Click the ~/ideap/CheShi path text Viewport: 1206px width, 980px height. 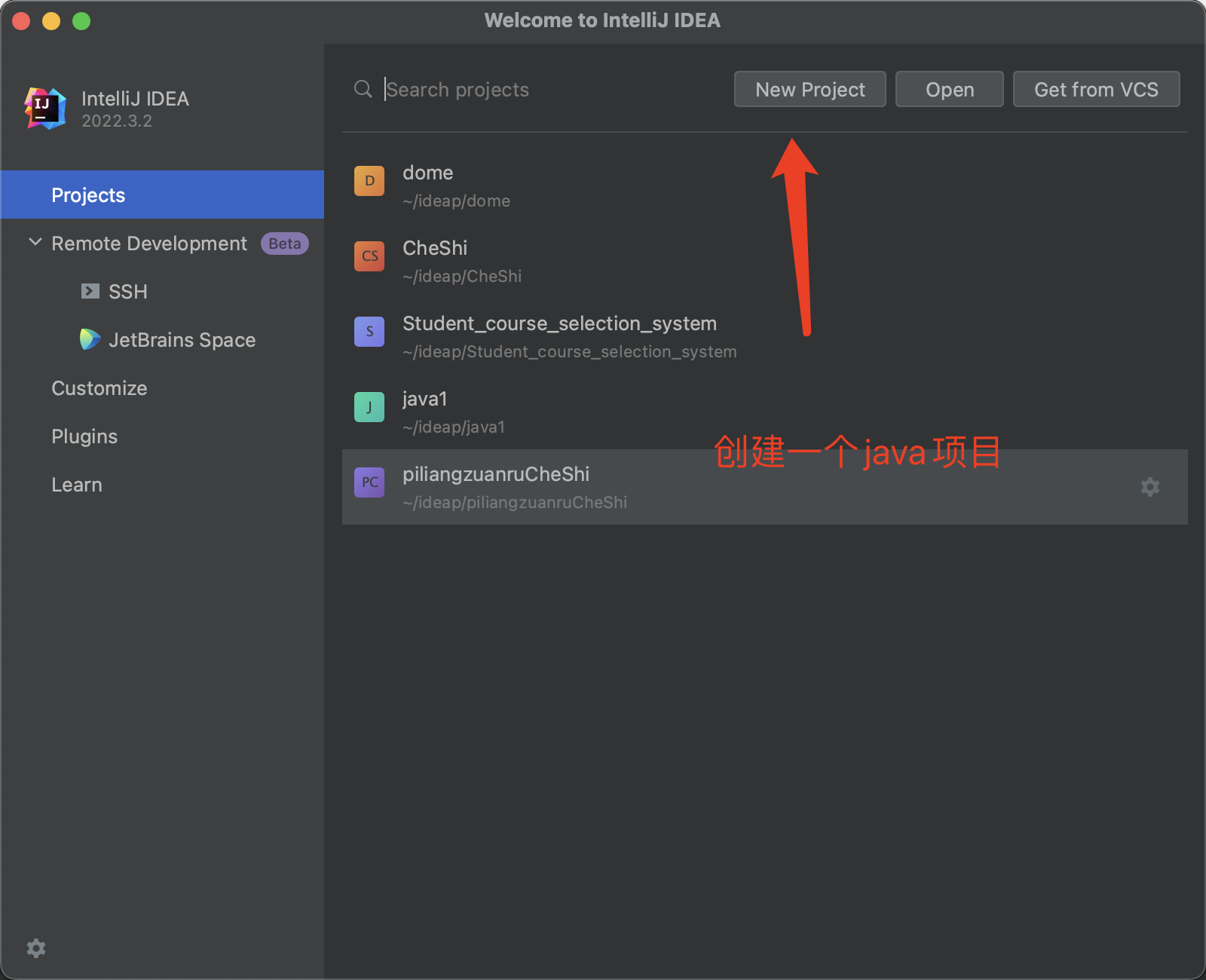pyautogui.click(x=462, y=277)
